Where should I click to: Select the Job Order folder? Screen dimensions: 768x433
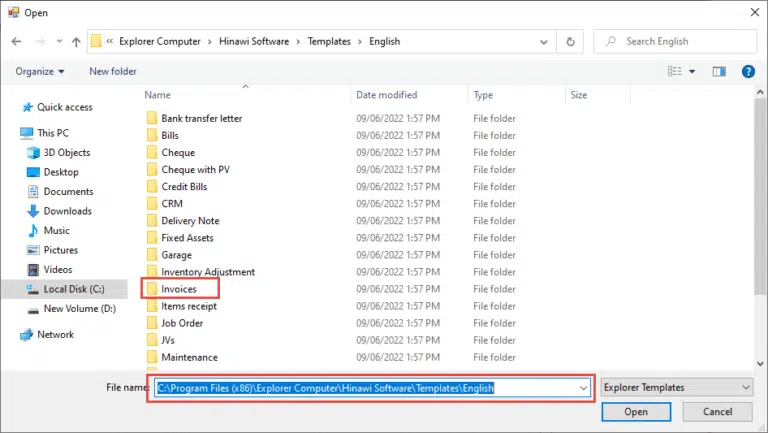pos(175,323)
